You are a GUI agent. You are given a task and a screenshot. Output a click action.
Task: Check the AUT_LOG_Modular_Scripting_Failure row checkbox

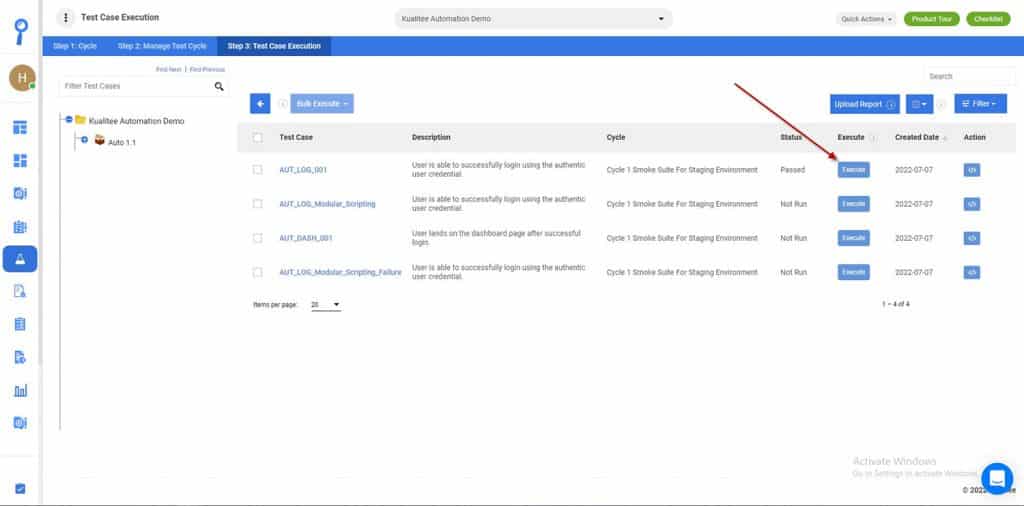(257, 272)
